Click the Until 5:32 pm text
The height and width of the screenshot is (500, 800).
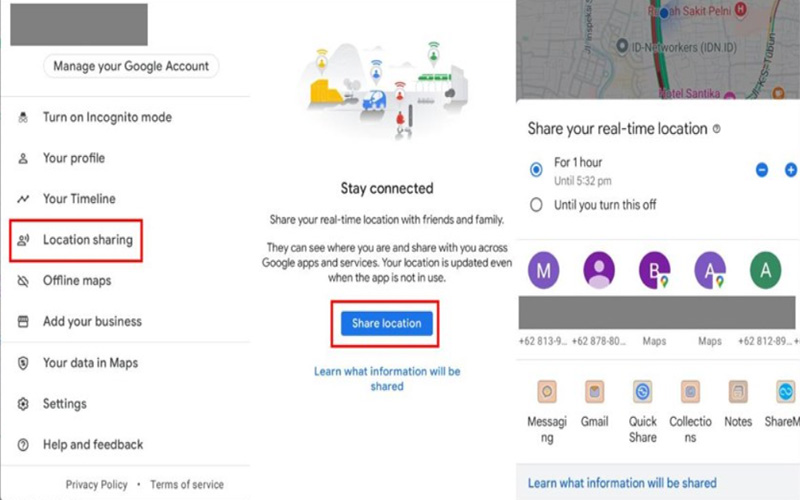pyautogui.click(x=583, y=181)
